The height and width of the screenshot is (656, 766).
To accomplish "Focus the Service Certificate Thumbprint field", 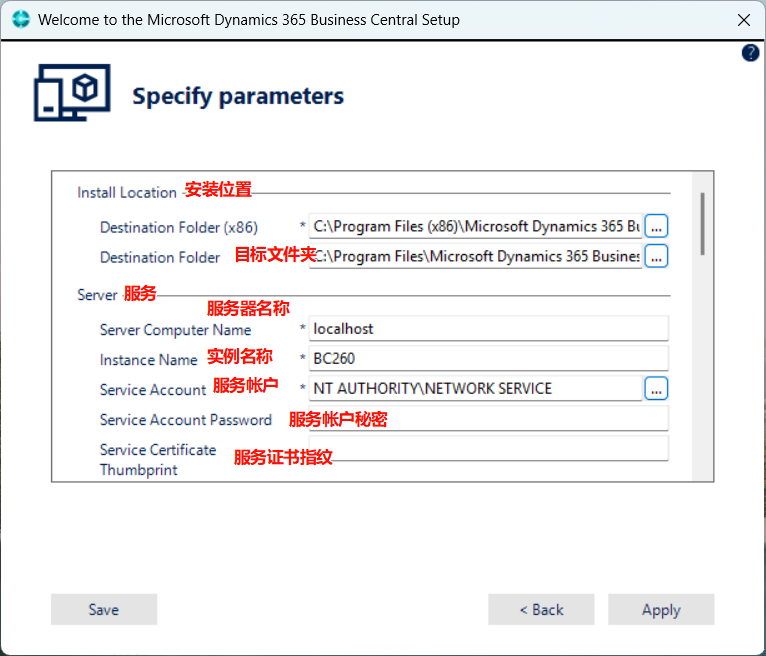I will [489, 448].
